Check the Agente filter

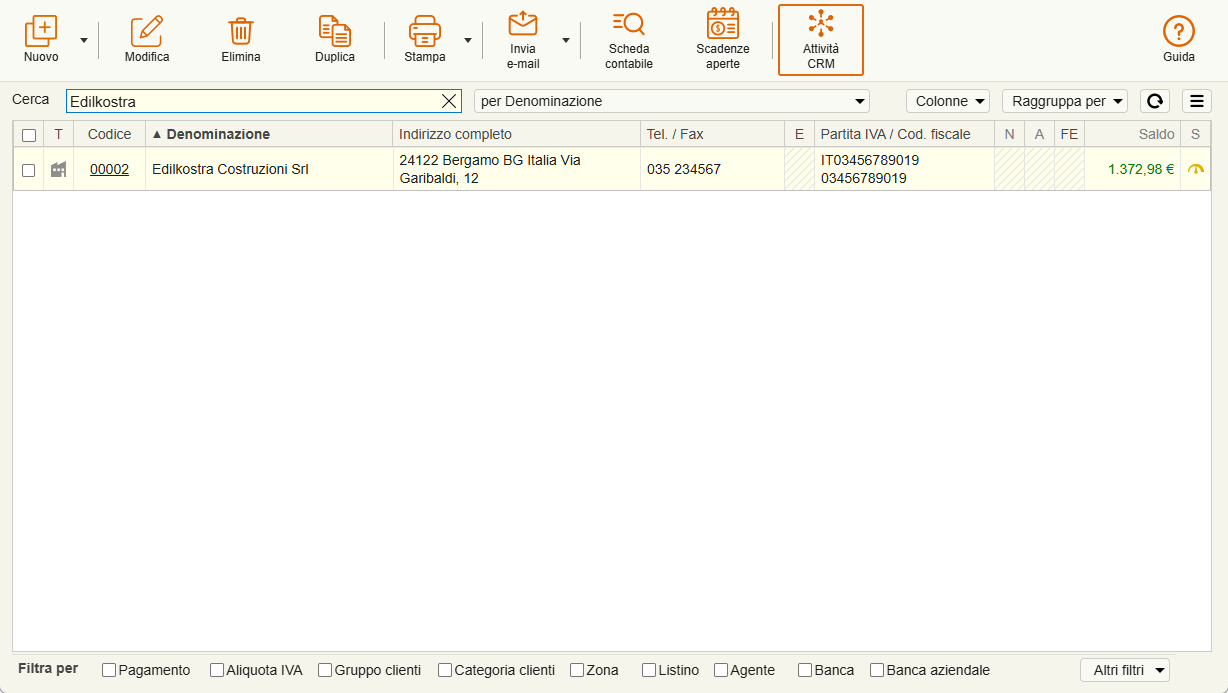pyautogui.click(x=721, y=670)
